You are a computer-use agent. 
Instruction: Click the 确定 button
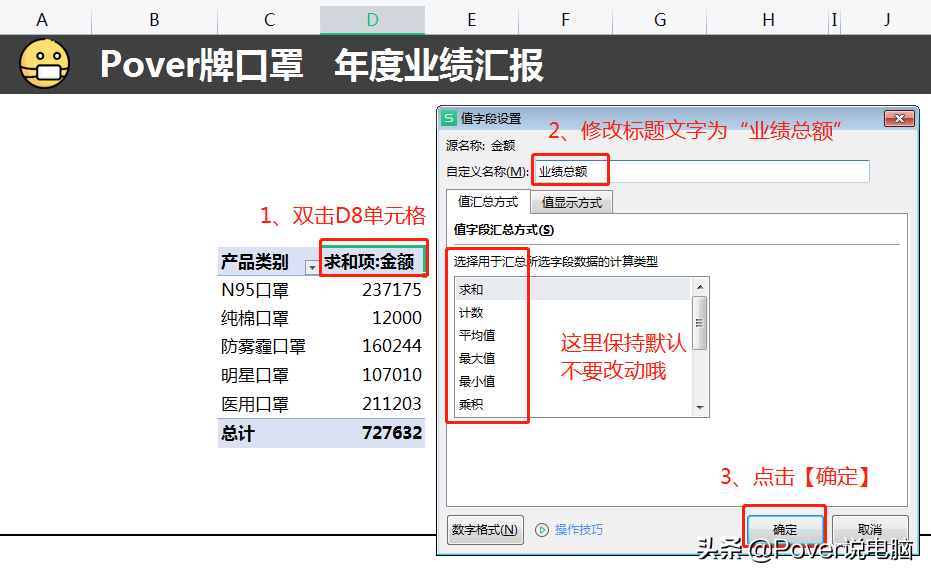click(x=784, y=529)
